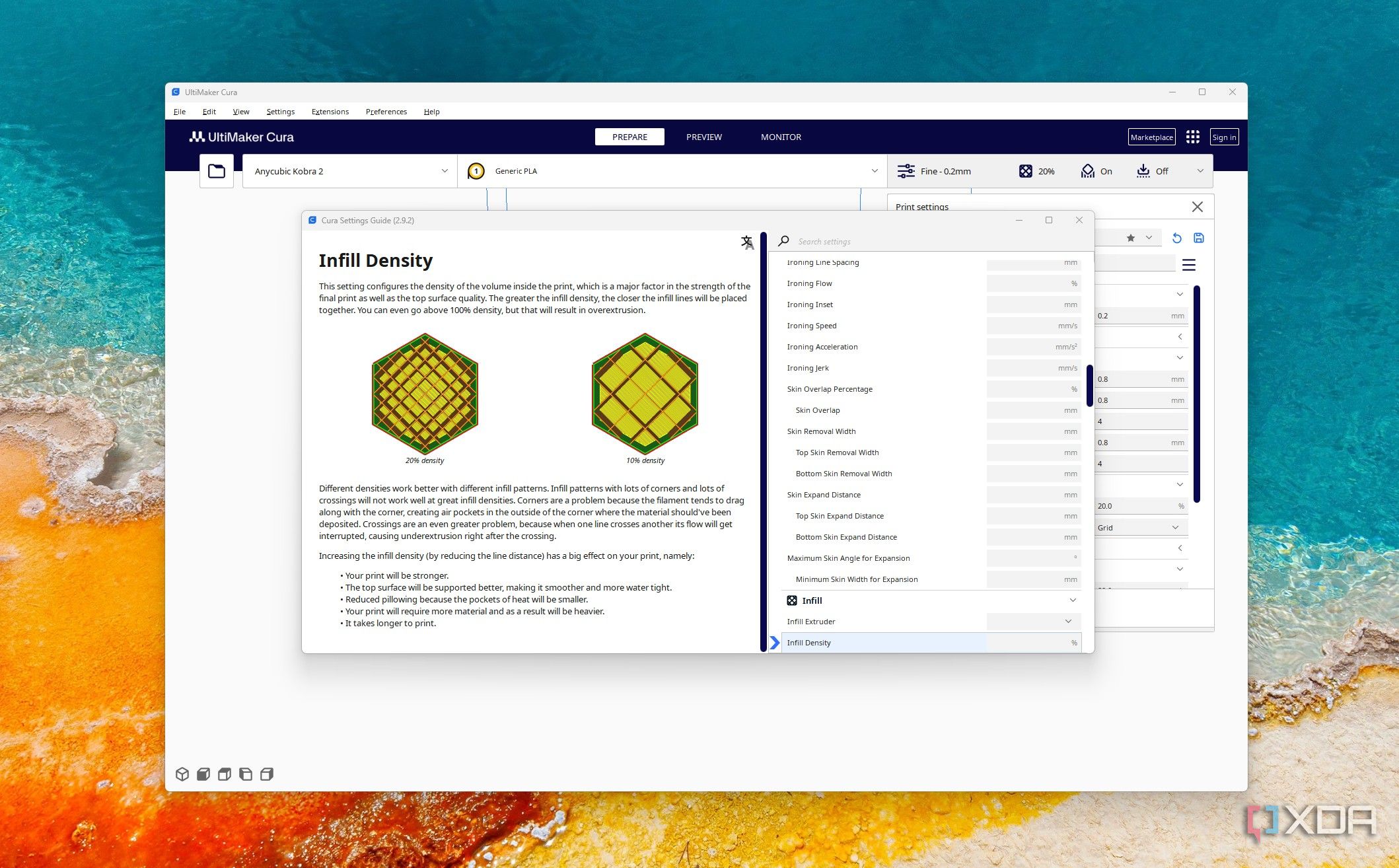Click the Search settings input field
This screenshot has height=868, width=1399.
[925, 241]
